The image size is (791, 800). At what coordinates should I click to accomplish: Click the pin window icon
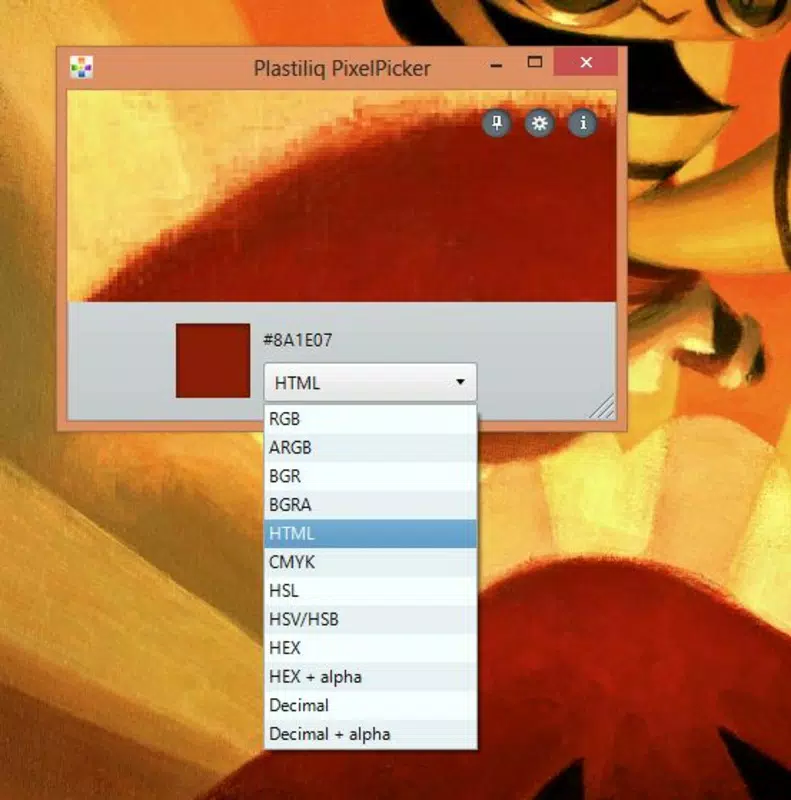[497, 123]
